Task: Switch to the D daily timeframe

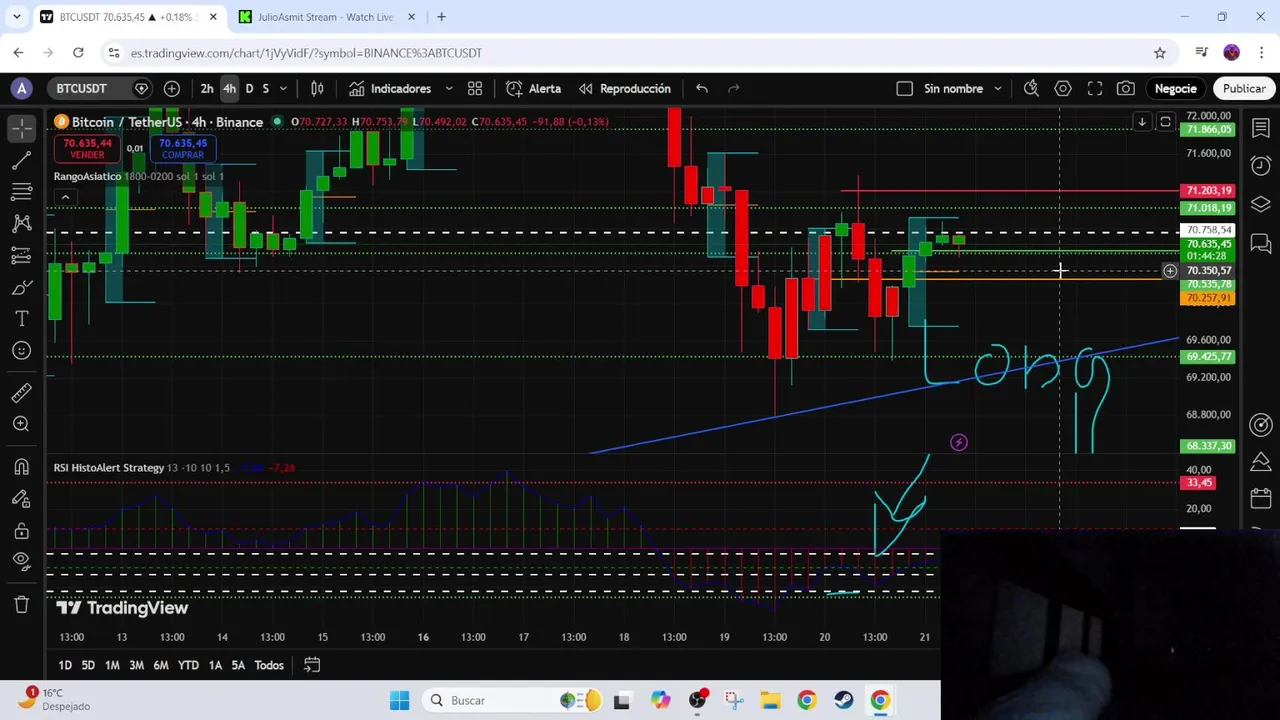Action: click(249, 89)
